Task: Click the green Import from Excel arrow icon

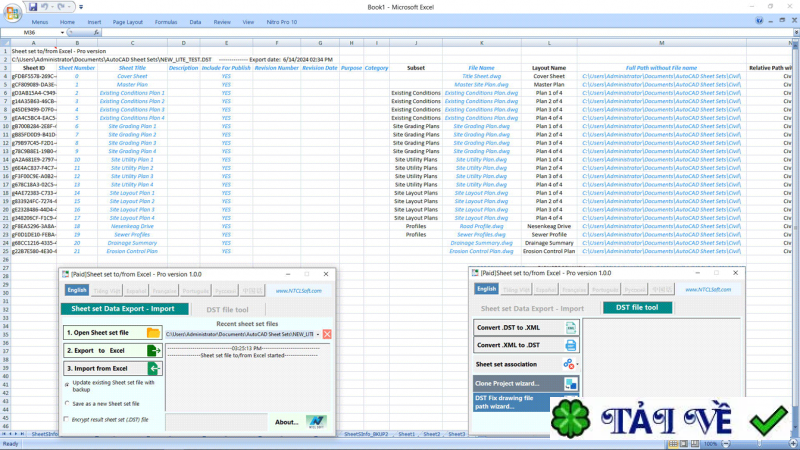Action: point(153,369)
